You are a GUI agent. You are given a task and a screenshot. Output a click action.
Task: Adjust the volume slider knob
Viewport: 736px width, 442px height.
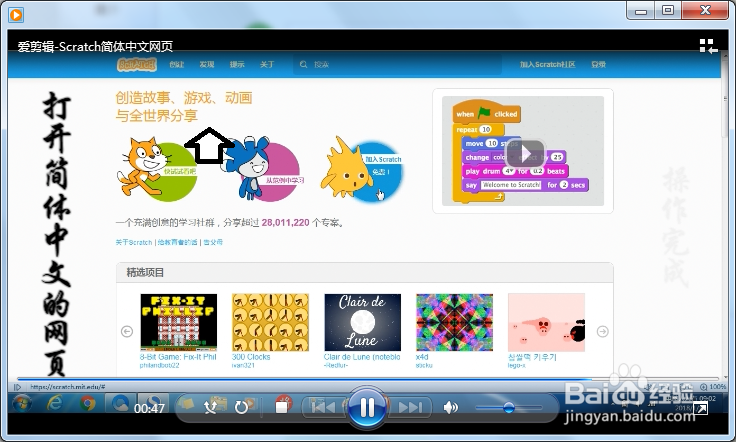508,408
